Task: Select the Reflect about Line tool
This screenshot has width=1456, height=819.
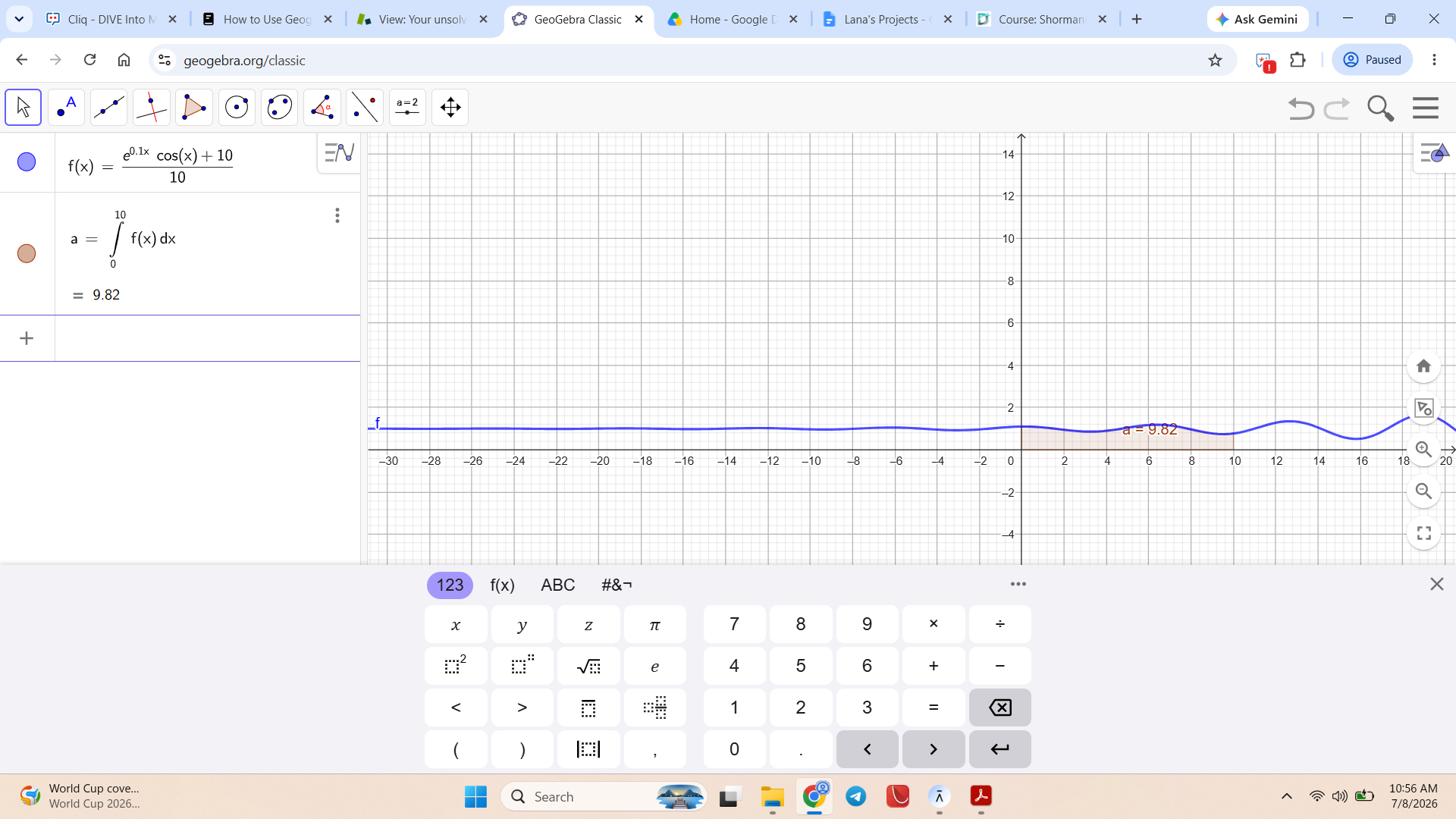Action: (365, 108)
